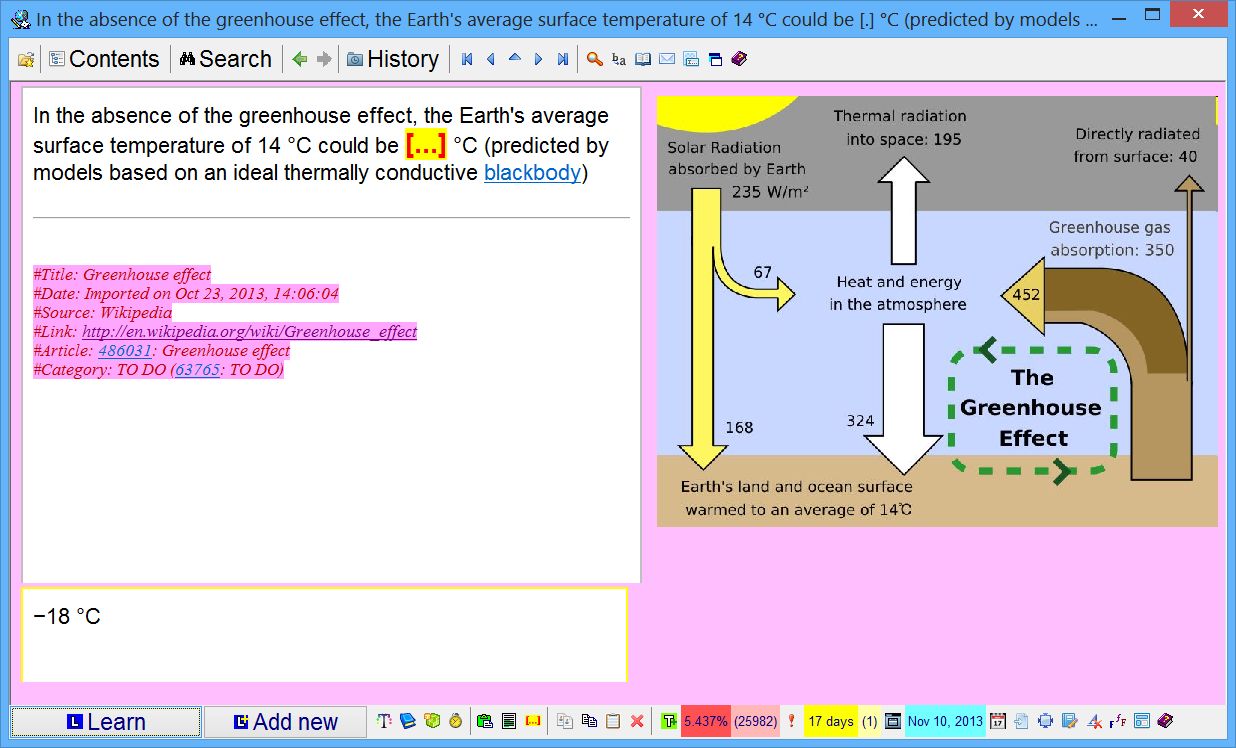This screenshot has height=748, width=1236.
Task: Open the Contents window
Action: click(103, 59)
